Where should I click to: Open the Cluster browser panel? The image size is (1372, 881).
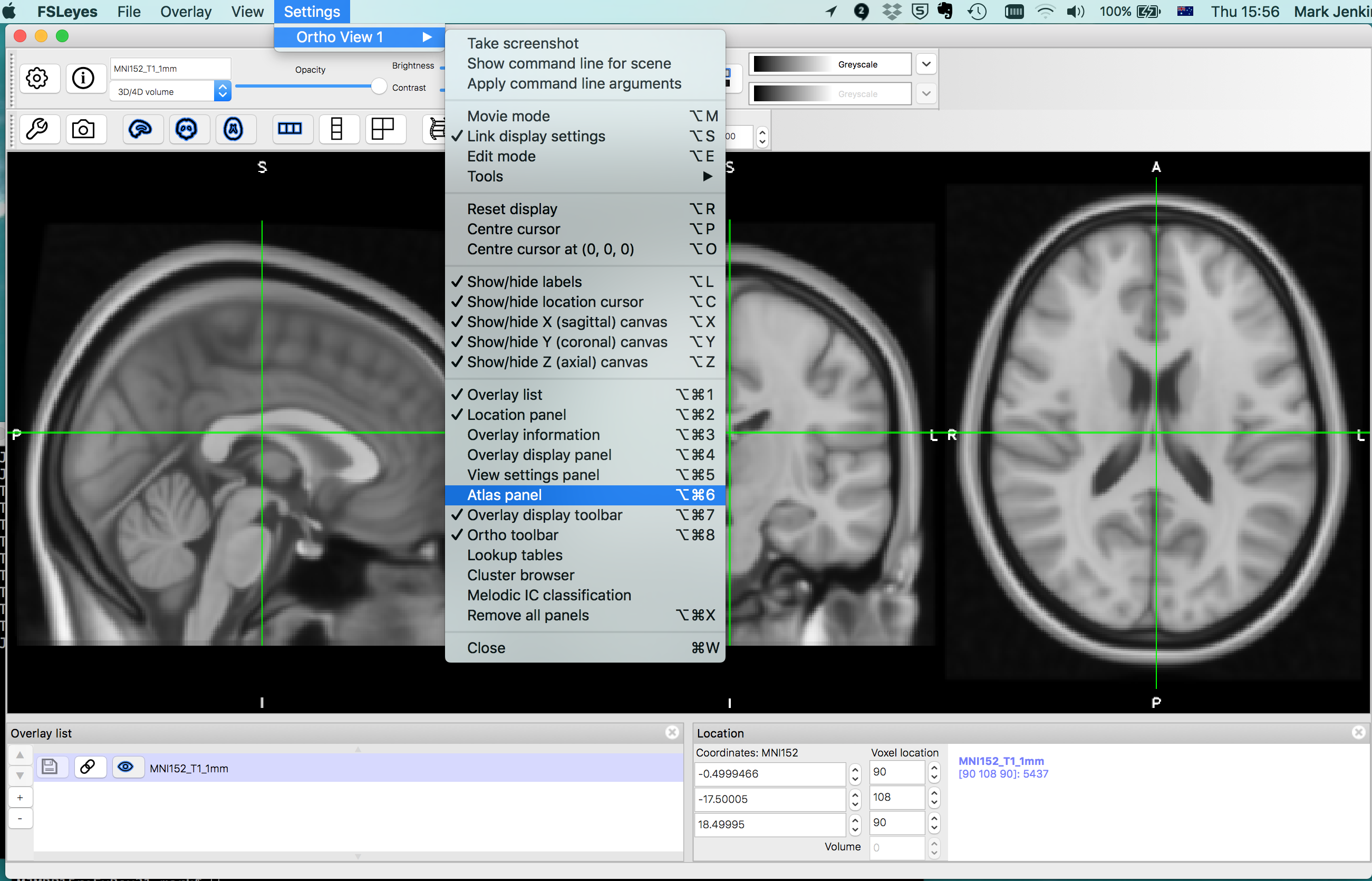tap(585, 575)
